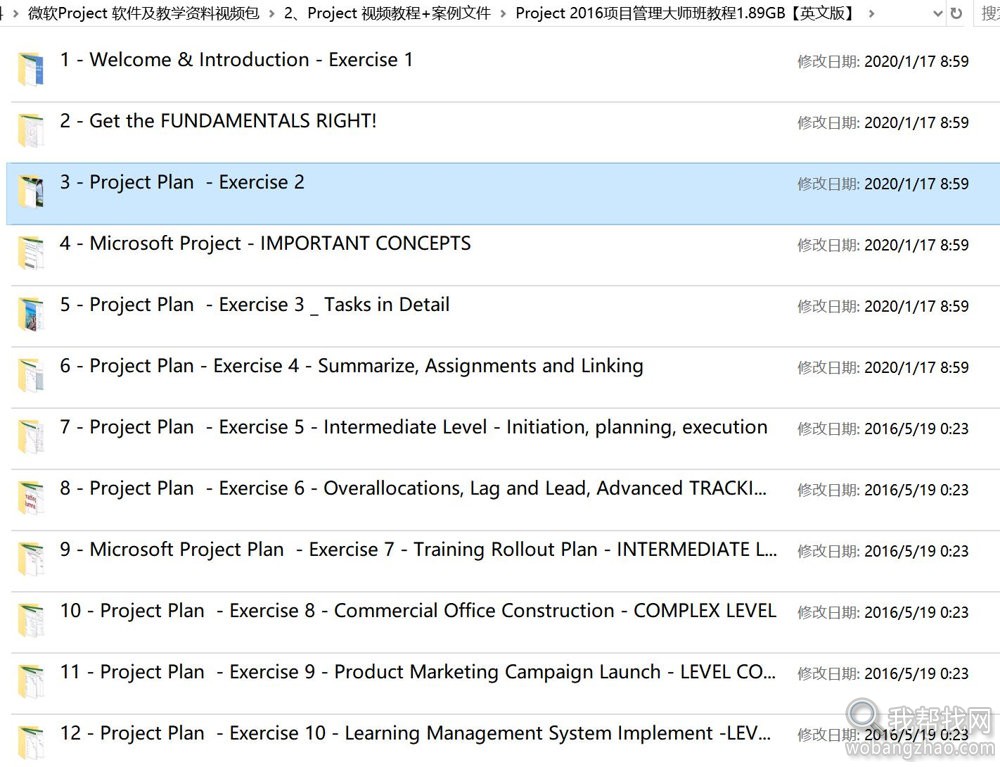Screen dimensions: 1000x767
Task: Expand the chevron after 2、Project 视频教程+案例文件
Action: coord(503,13)
